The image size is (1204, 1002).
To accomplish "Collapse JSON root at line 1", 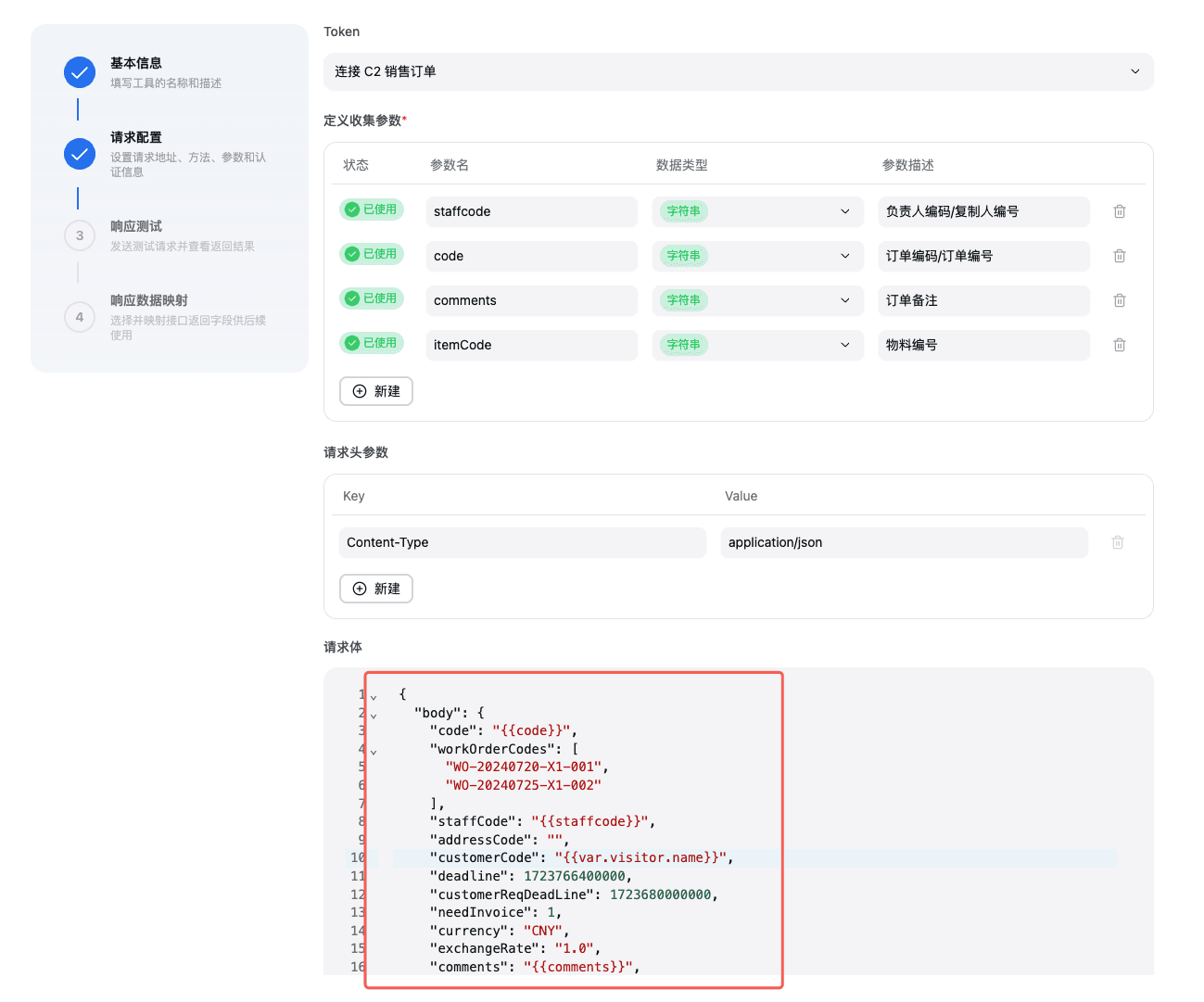I will 374,697.
